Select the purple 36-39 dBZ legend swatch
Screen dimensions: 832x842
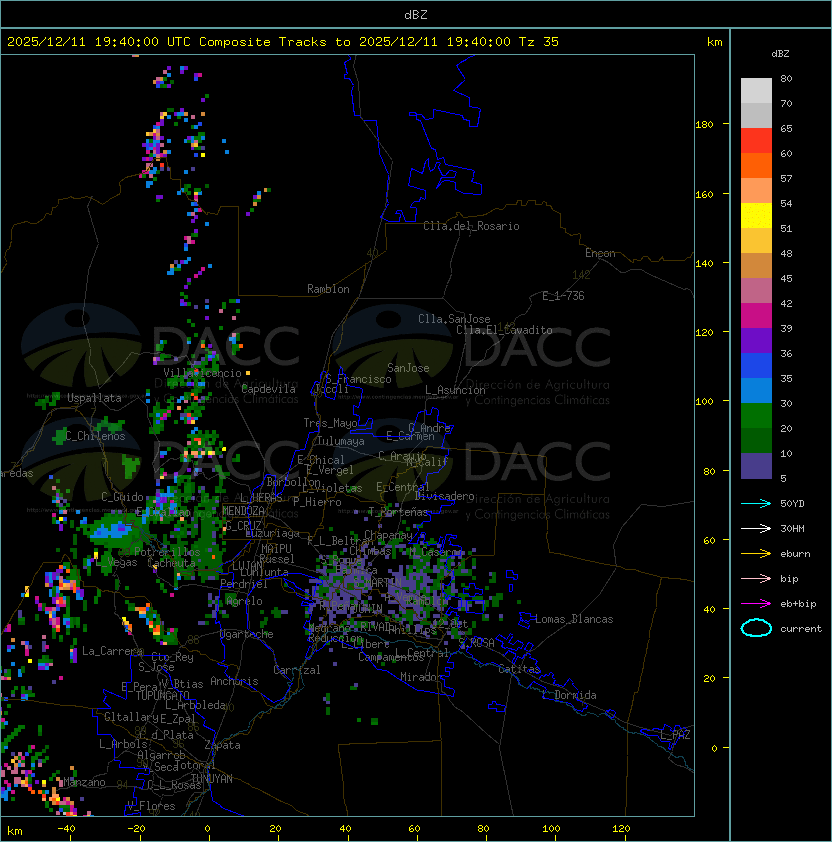[756, 340]
